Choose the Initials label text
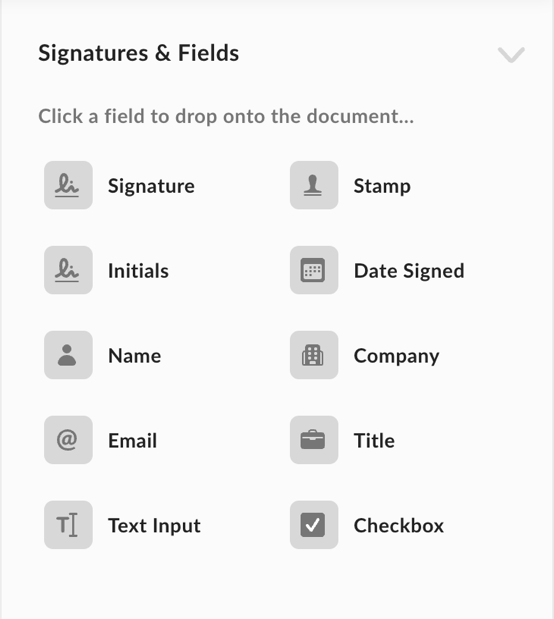The width and height of the screenshot is (554, 619). coord(139,271)
